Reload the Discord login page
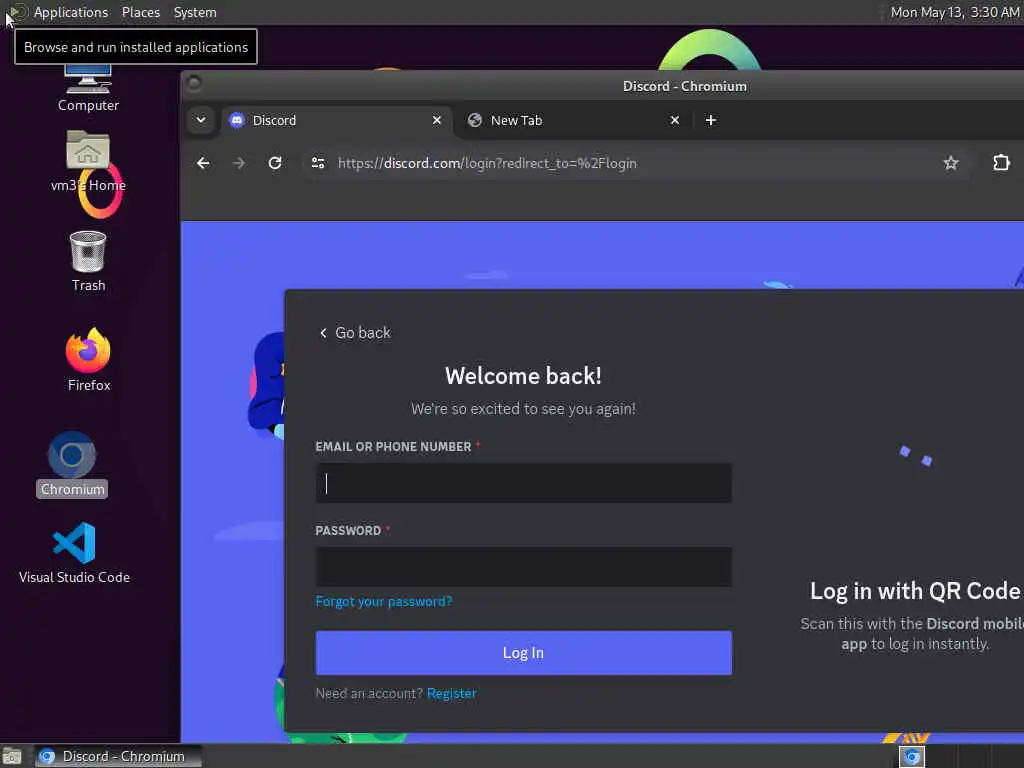 pos(275,163)
